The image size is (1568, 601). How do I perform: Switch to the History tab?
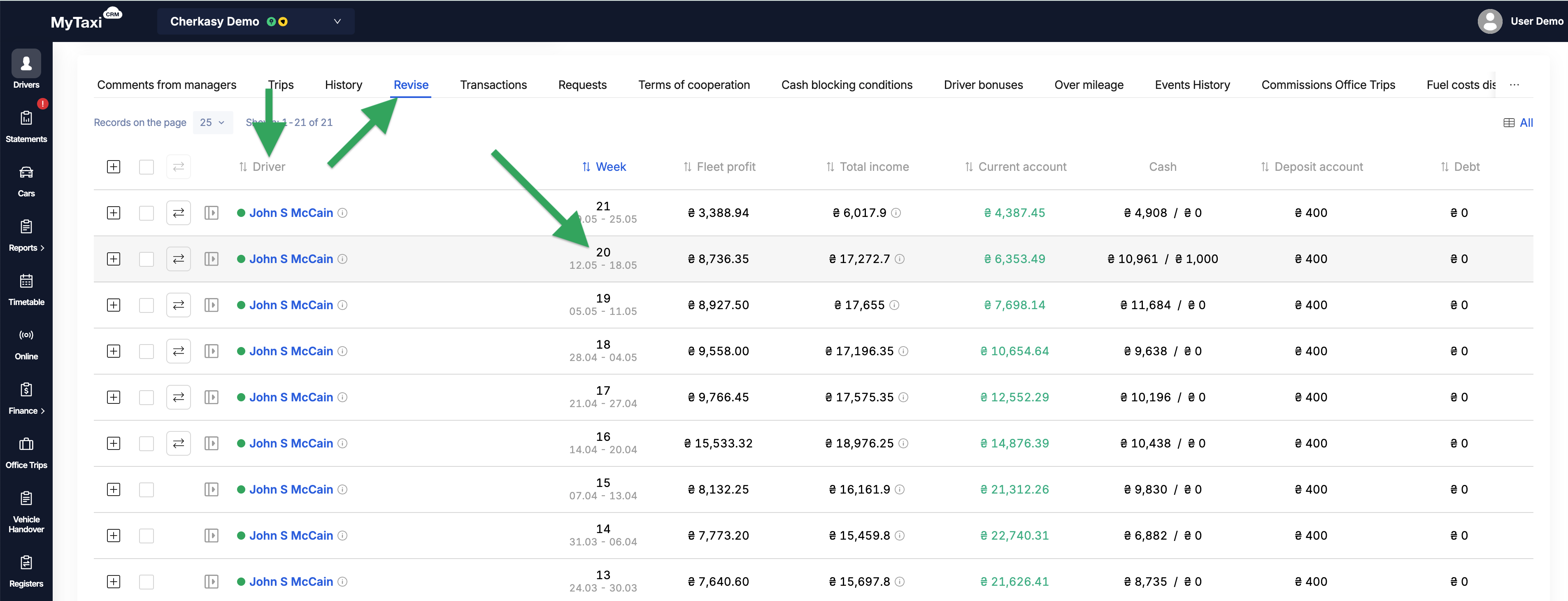(343, 85)
